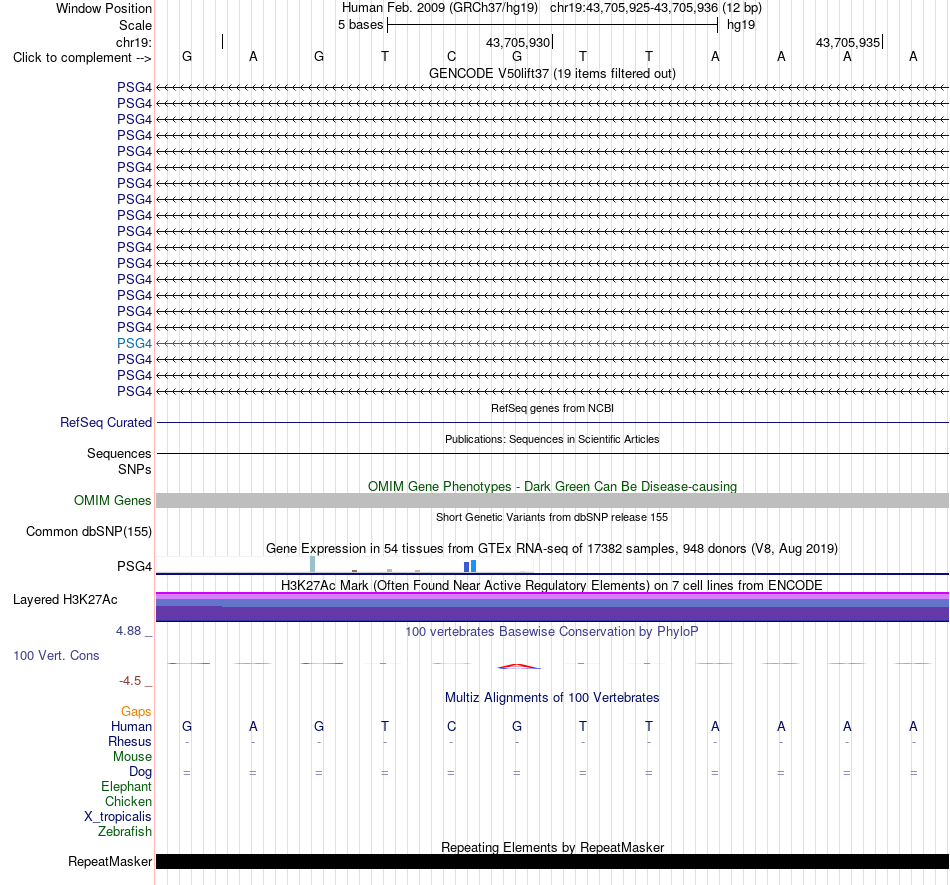This screenshot has width=950, height=885.
Task: Open 'Multiz Alignments of 100 Vertebrates' title
Action: (x=552, y=697)
